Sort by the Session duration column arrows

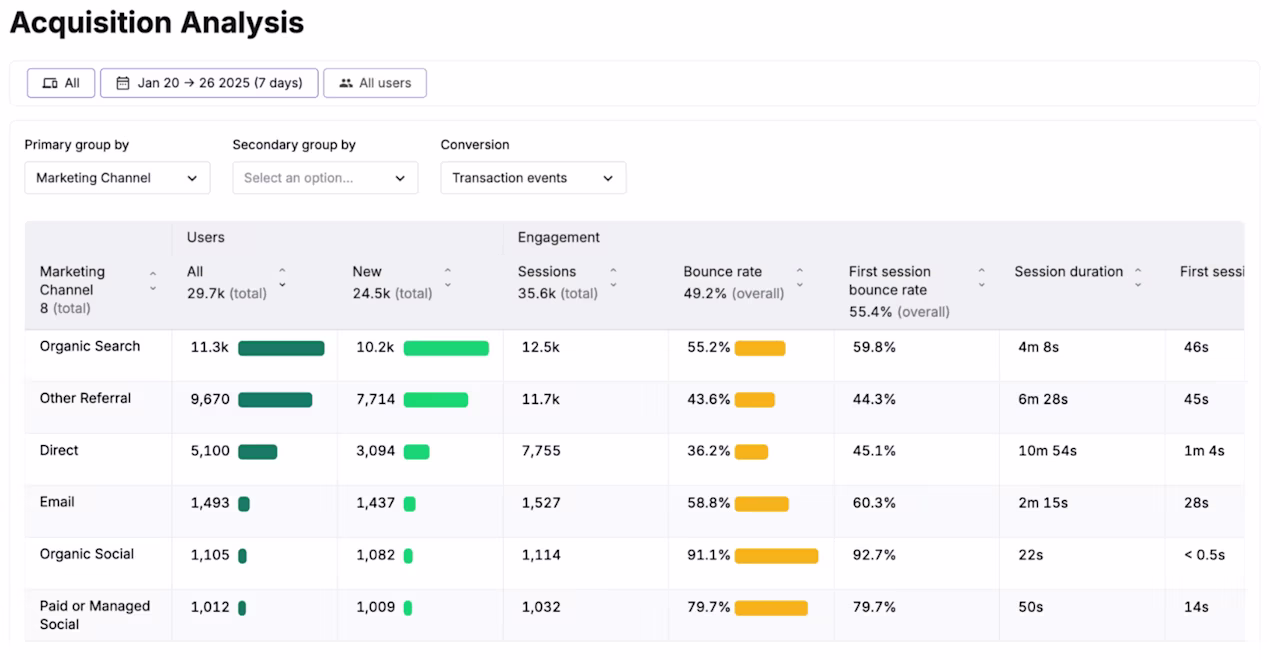click(1138, 277)
